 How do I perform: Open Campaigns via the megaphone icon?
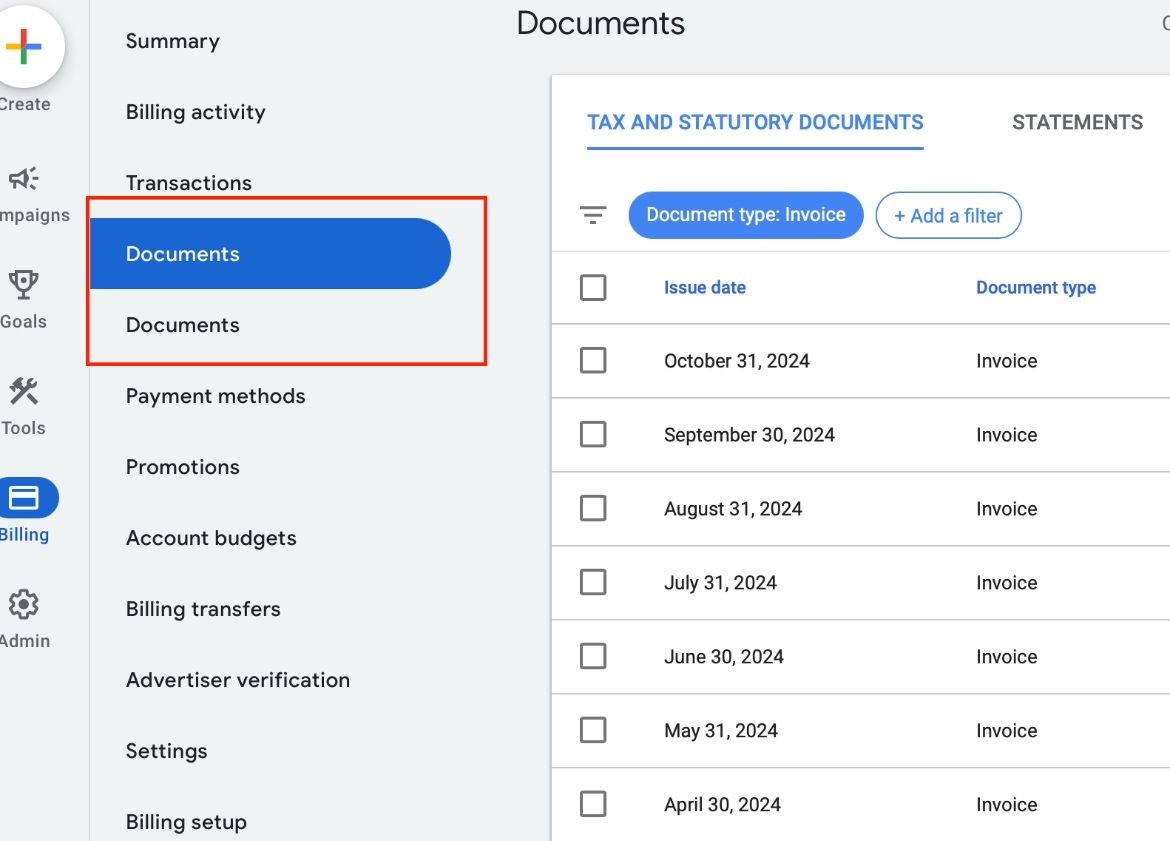[x=23, y=179]
